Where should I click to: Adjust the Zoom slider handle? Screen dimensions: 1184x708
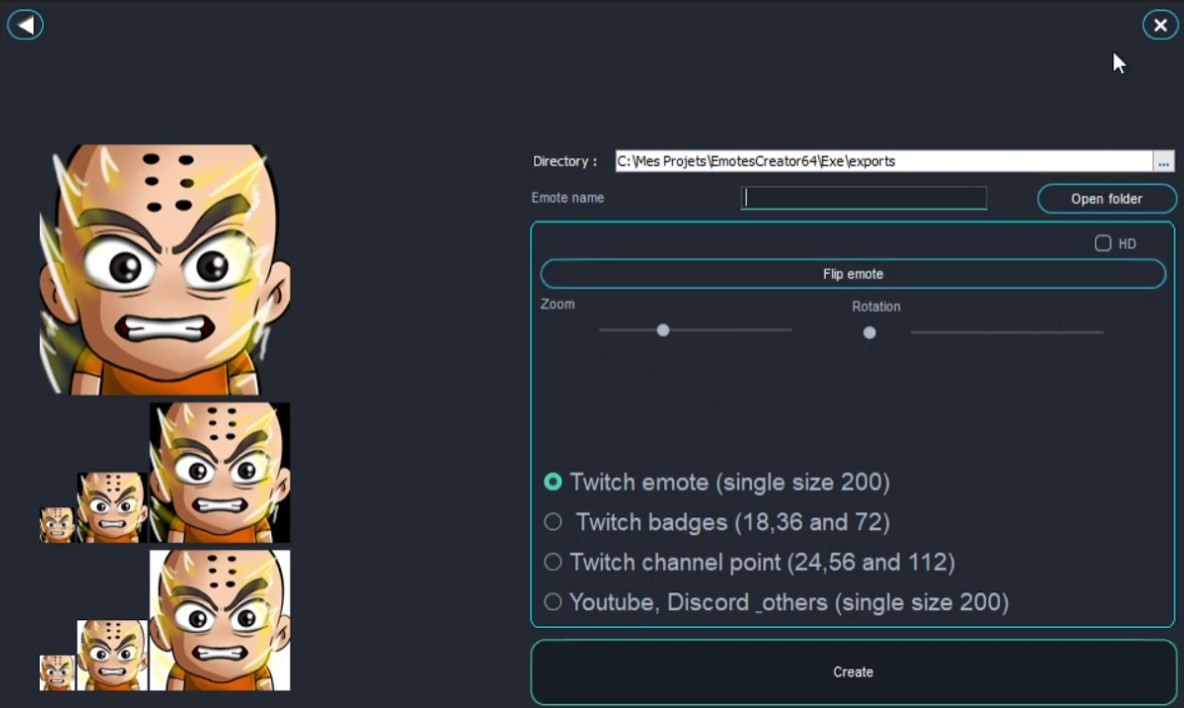663,330
